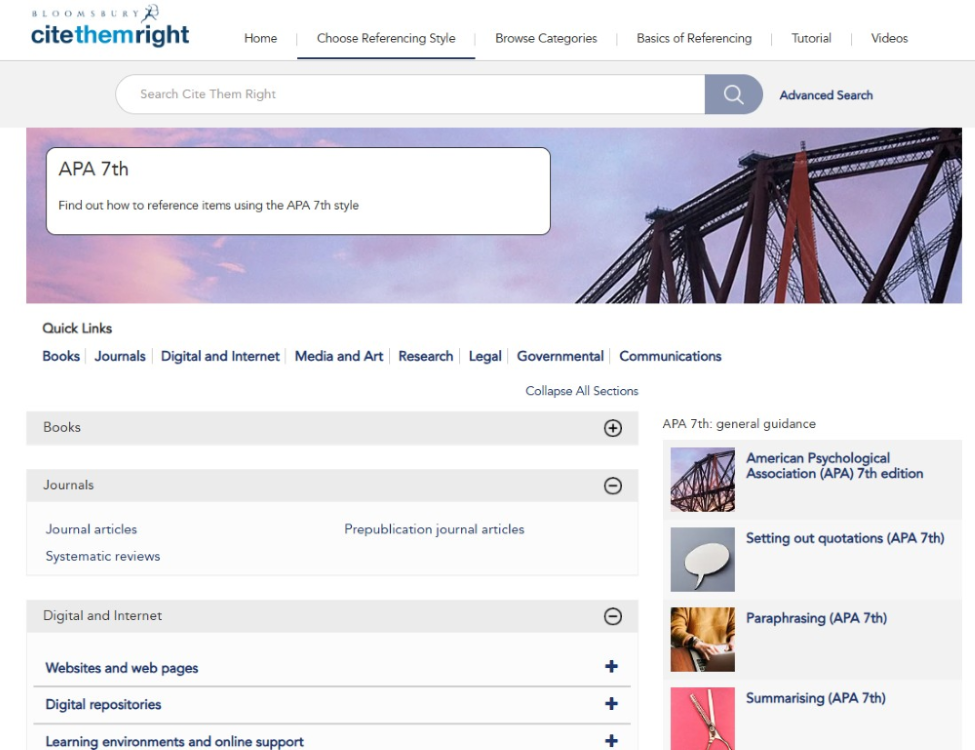Click the Digital and Internet header label
The width and height of the screenshot is (975, 750).
[103, 616]
